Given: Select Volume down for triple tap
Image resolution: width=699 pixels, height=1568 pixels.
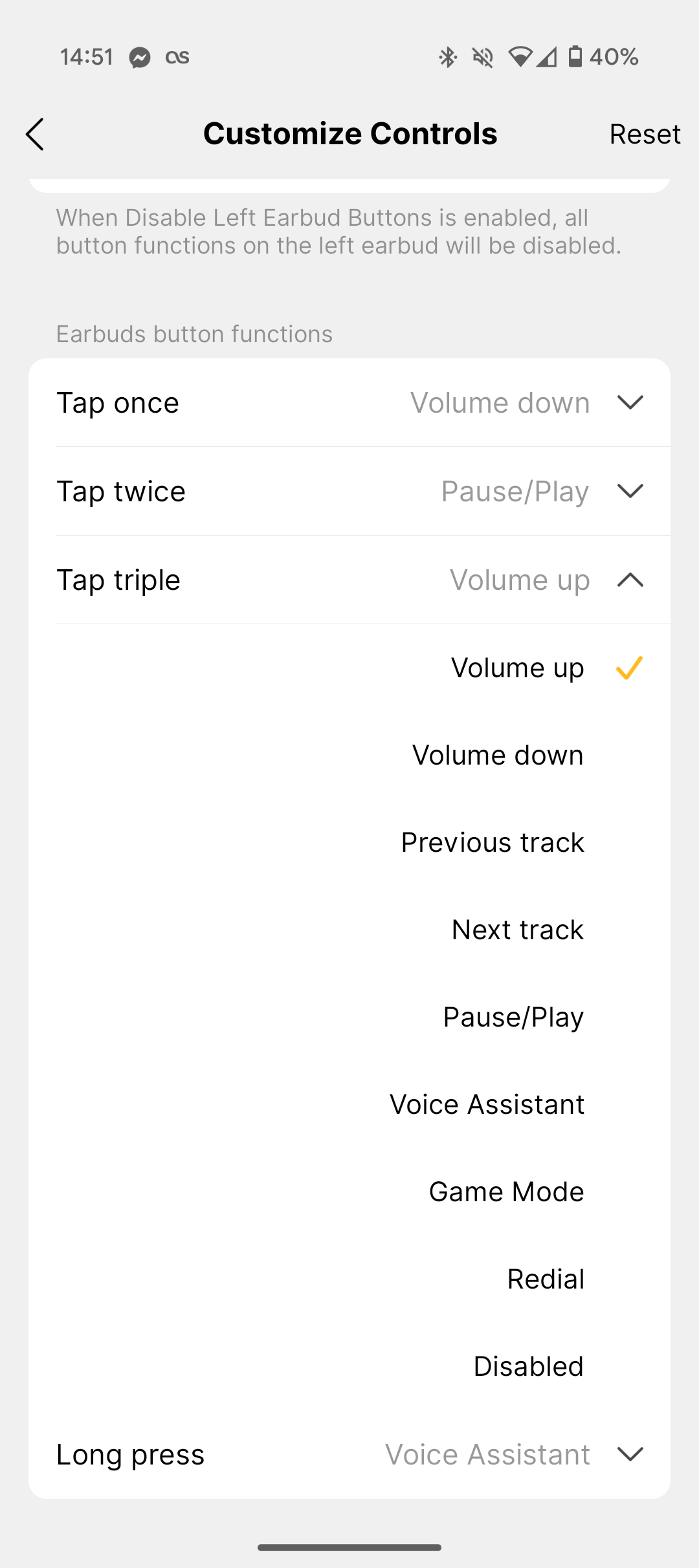Looking at the screenshot, I should pyautogui.click(x=498, y=755).
